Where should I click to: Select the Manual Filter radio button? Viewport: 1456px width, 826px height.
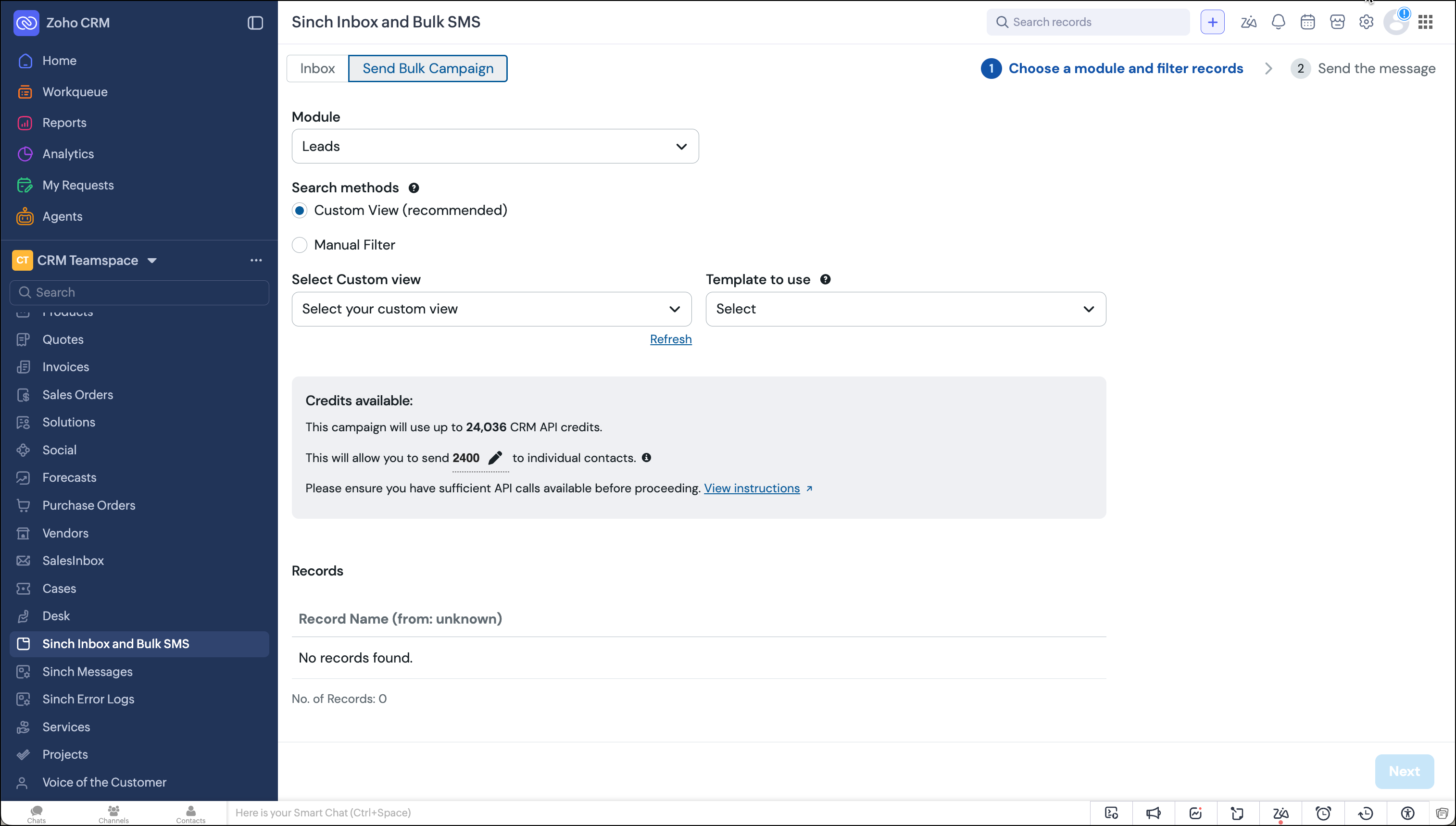[x=300, y=245]
